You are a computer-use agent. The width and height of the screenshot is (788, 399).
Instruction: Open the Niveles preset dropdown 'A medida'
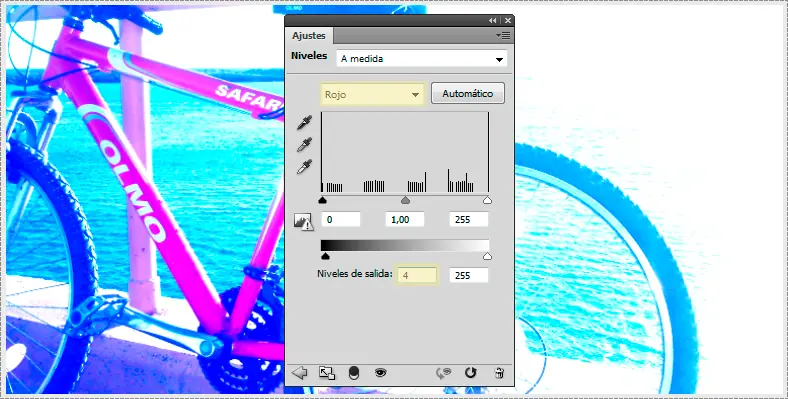coord(422,59)
